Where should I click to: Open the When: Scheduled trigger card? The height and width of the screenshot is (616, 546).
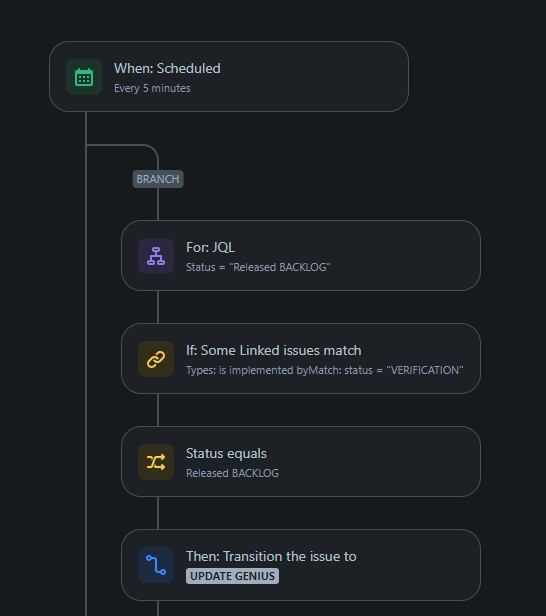pos(229,77)
